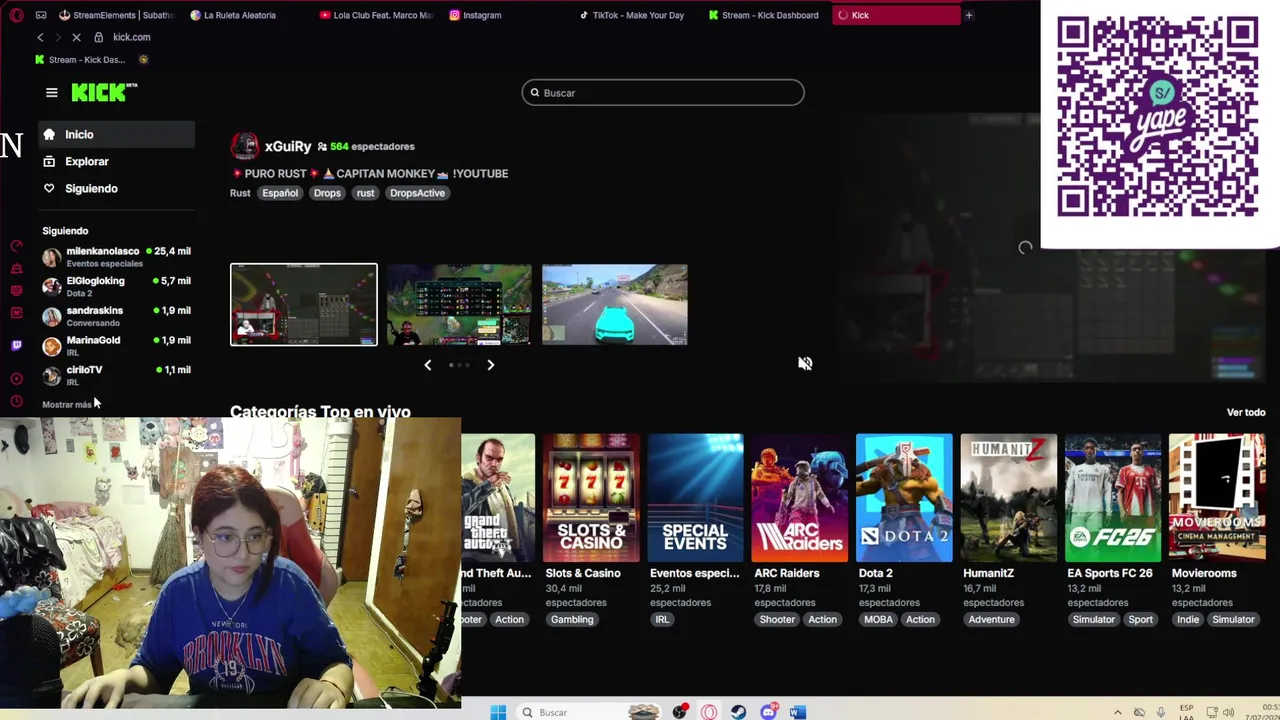Go to the previous featured stream carousel
Screen dimensions: 1280x720
(428, 365)
